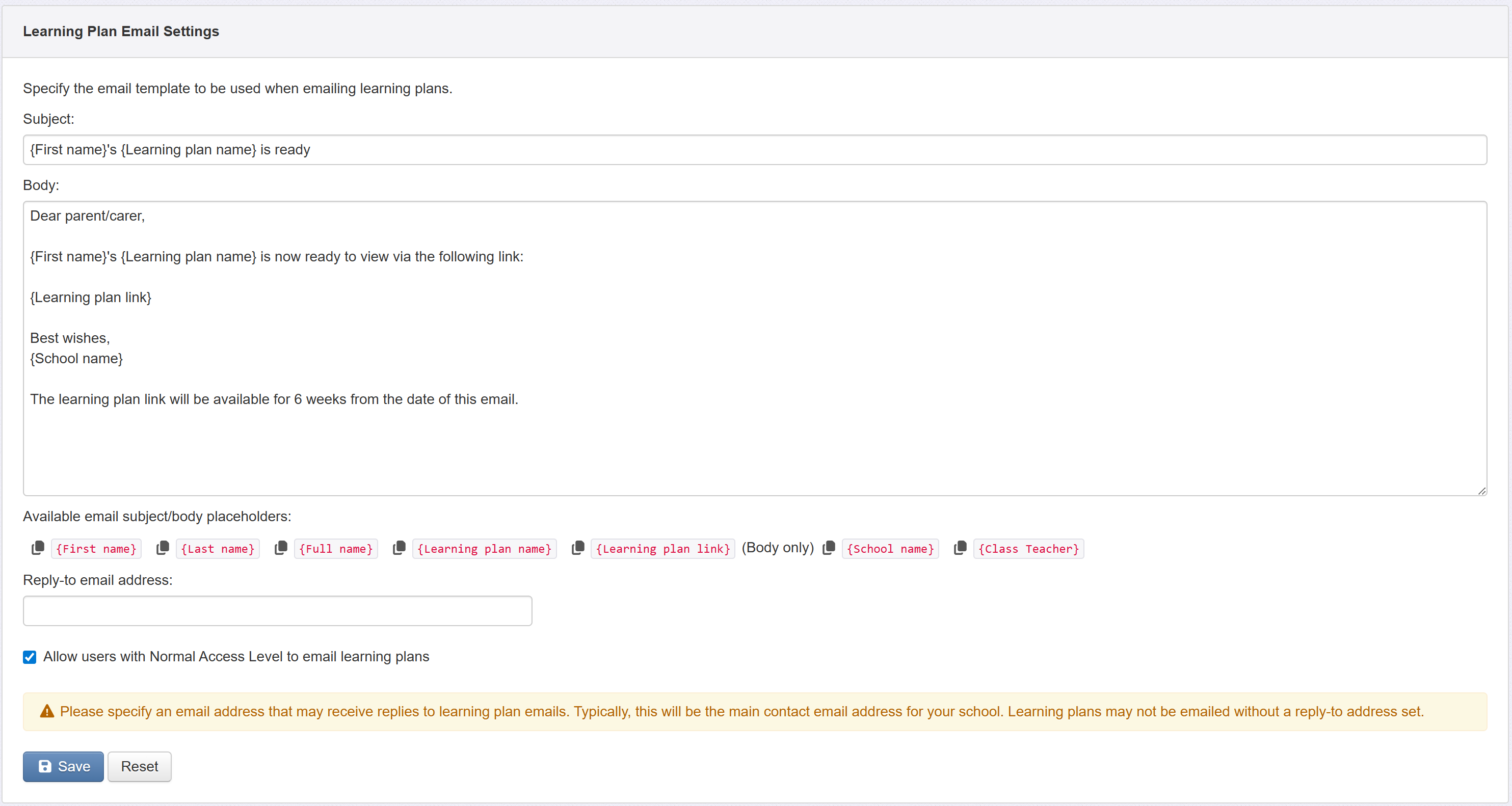Screen dimensions: 1512x806
Task: Uncheck Allow users with Normal Access Level
Action: (30, 657)
